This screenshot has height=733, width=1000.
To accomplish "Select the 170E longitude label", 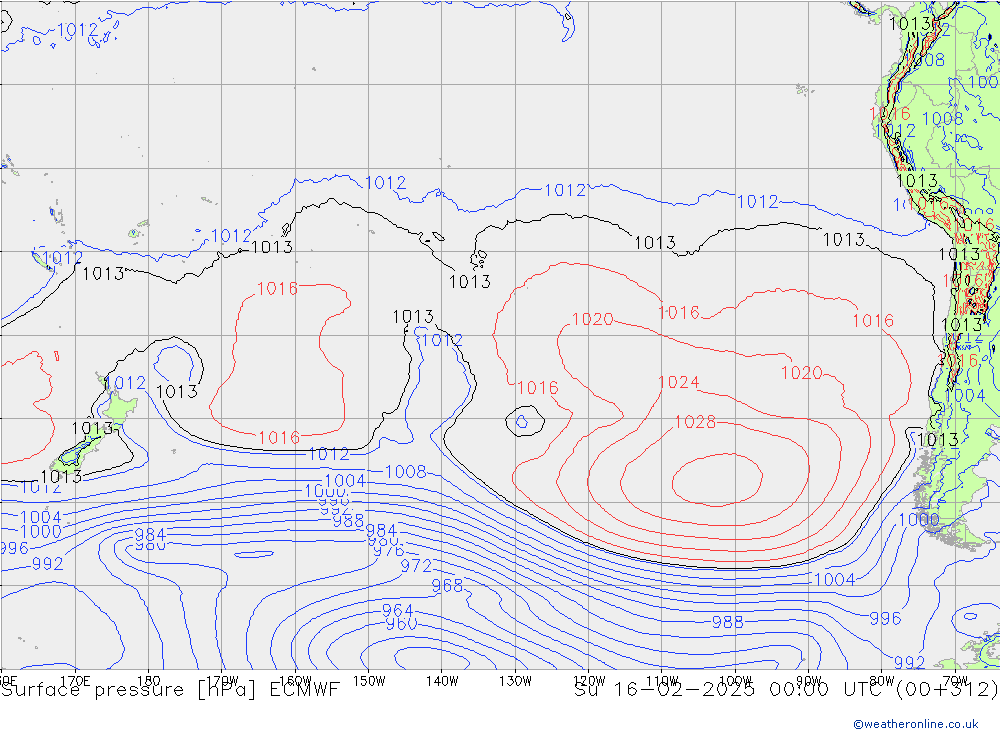I will click(x=75, y=681).
